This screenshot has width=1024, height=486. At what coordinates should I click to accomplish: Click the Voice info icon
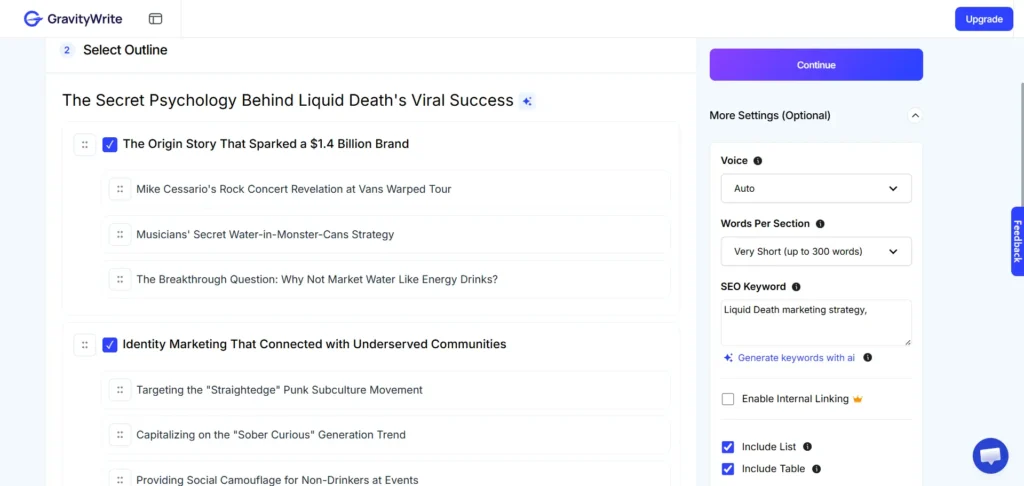(758, 161)
